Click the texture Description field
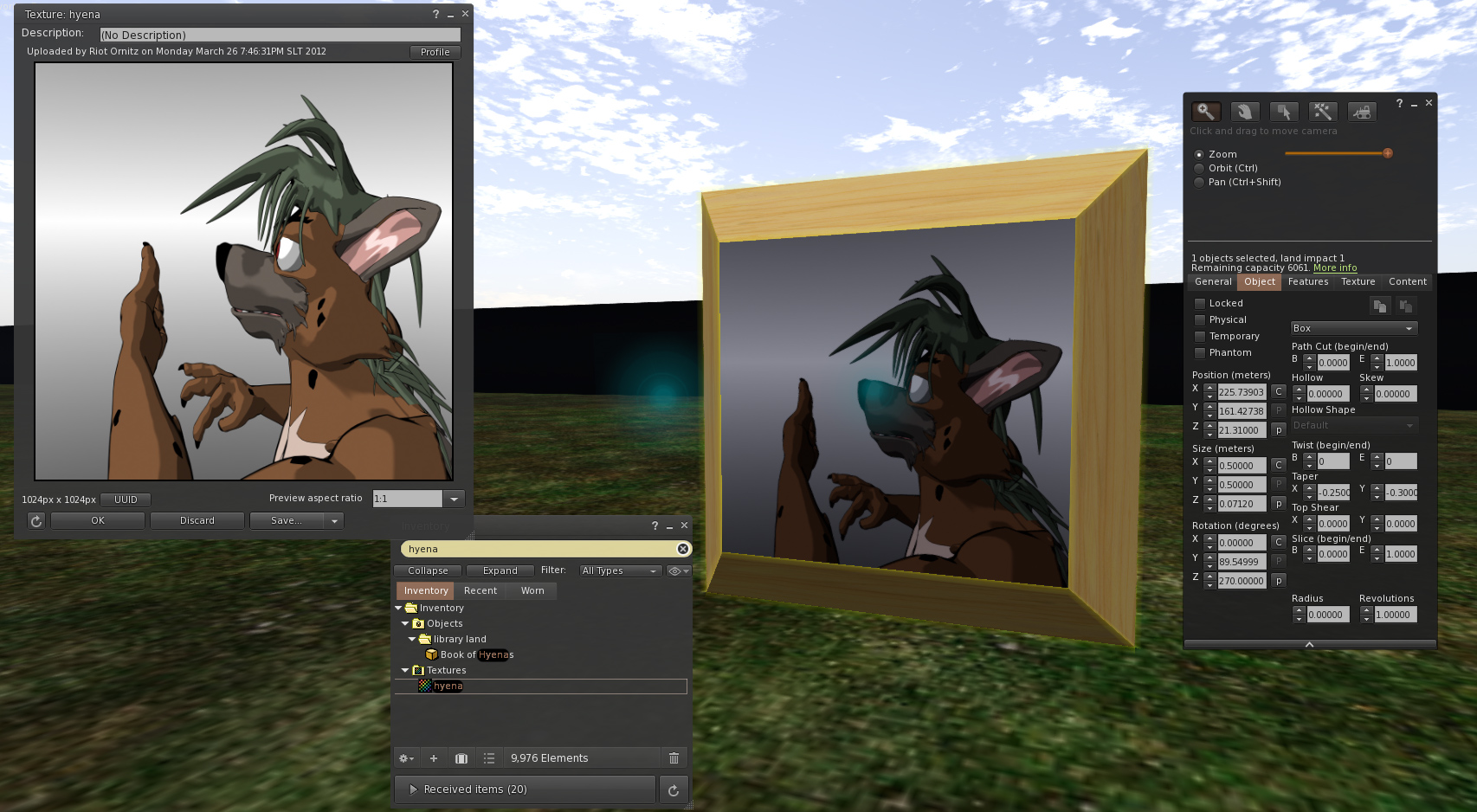 281,35
